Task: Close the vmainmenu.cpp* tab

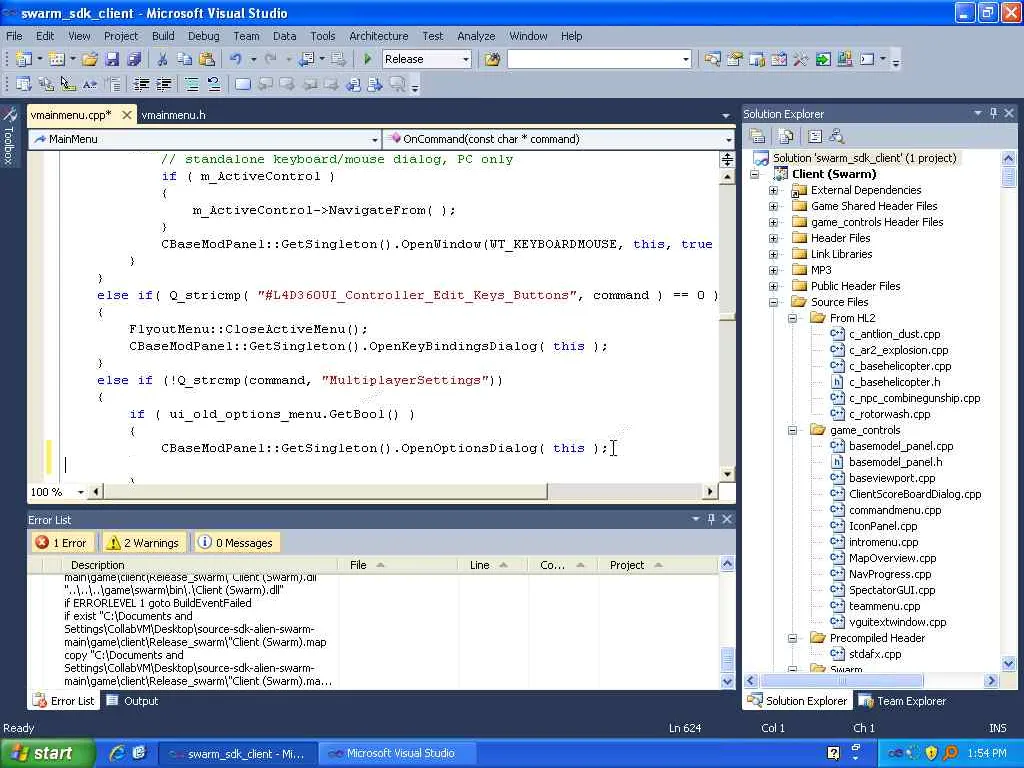Action: tap(127, 115)
